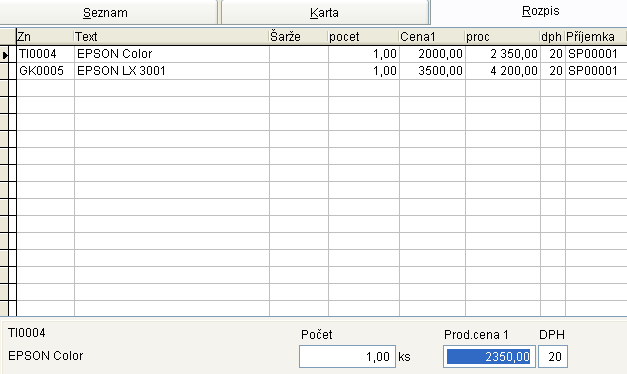627x374 pixels.
Task: Click the Text column header
Action: pyautogui.click(x=171, y=37)
